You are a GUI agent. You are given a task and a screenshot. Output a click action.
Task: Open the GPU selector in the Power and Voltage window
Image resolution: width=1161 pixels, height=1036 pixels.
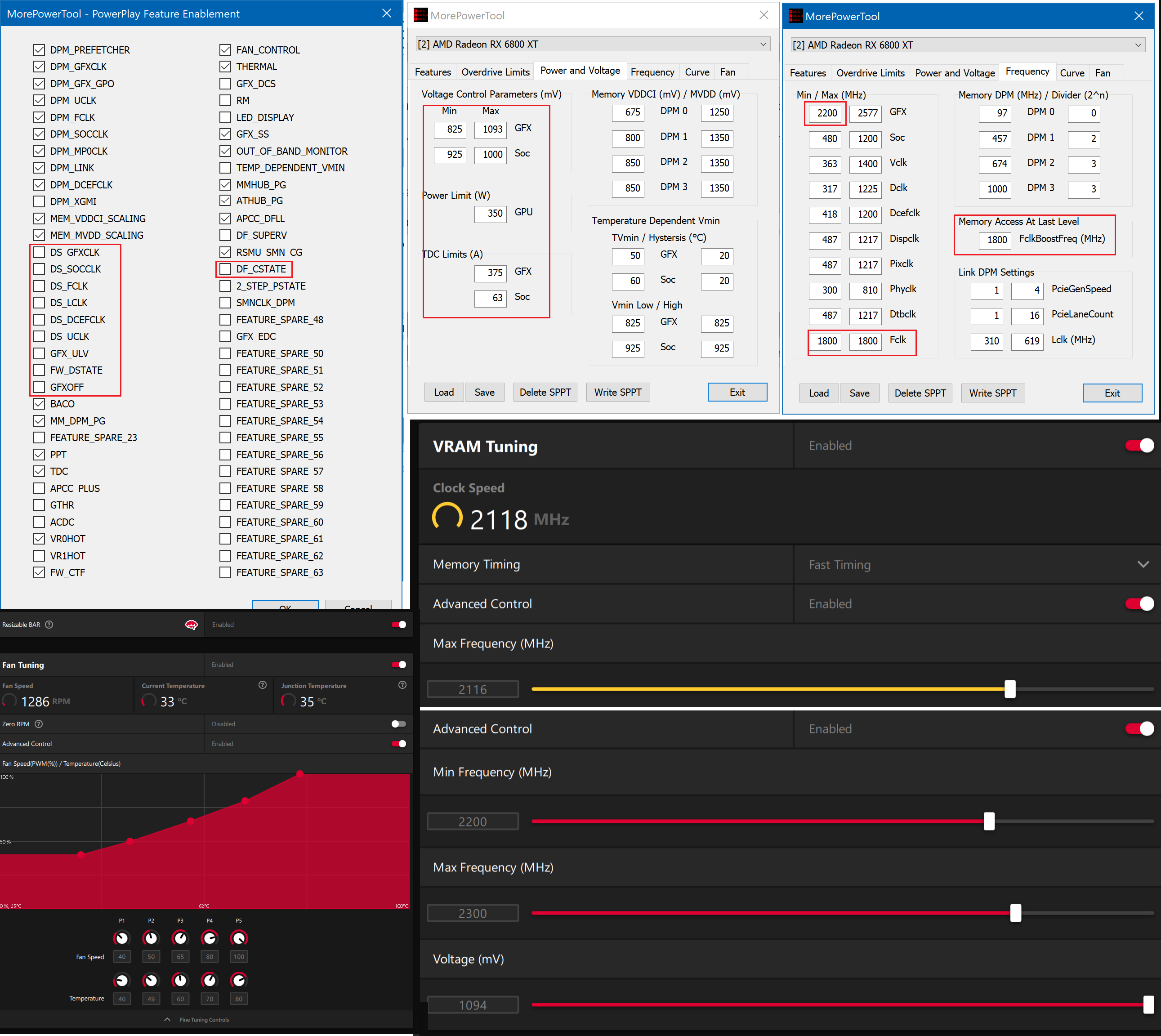[x=593, y=45]
